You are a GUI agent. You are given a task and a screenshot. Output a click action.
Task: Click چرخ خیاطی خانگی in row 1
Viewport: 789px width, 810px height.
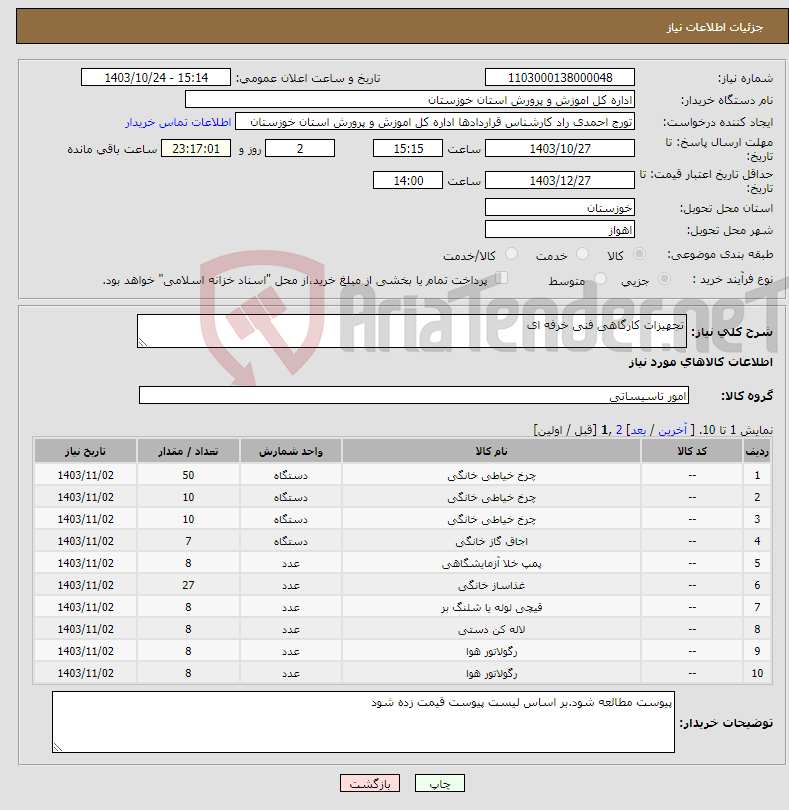[491, 475]
